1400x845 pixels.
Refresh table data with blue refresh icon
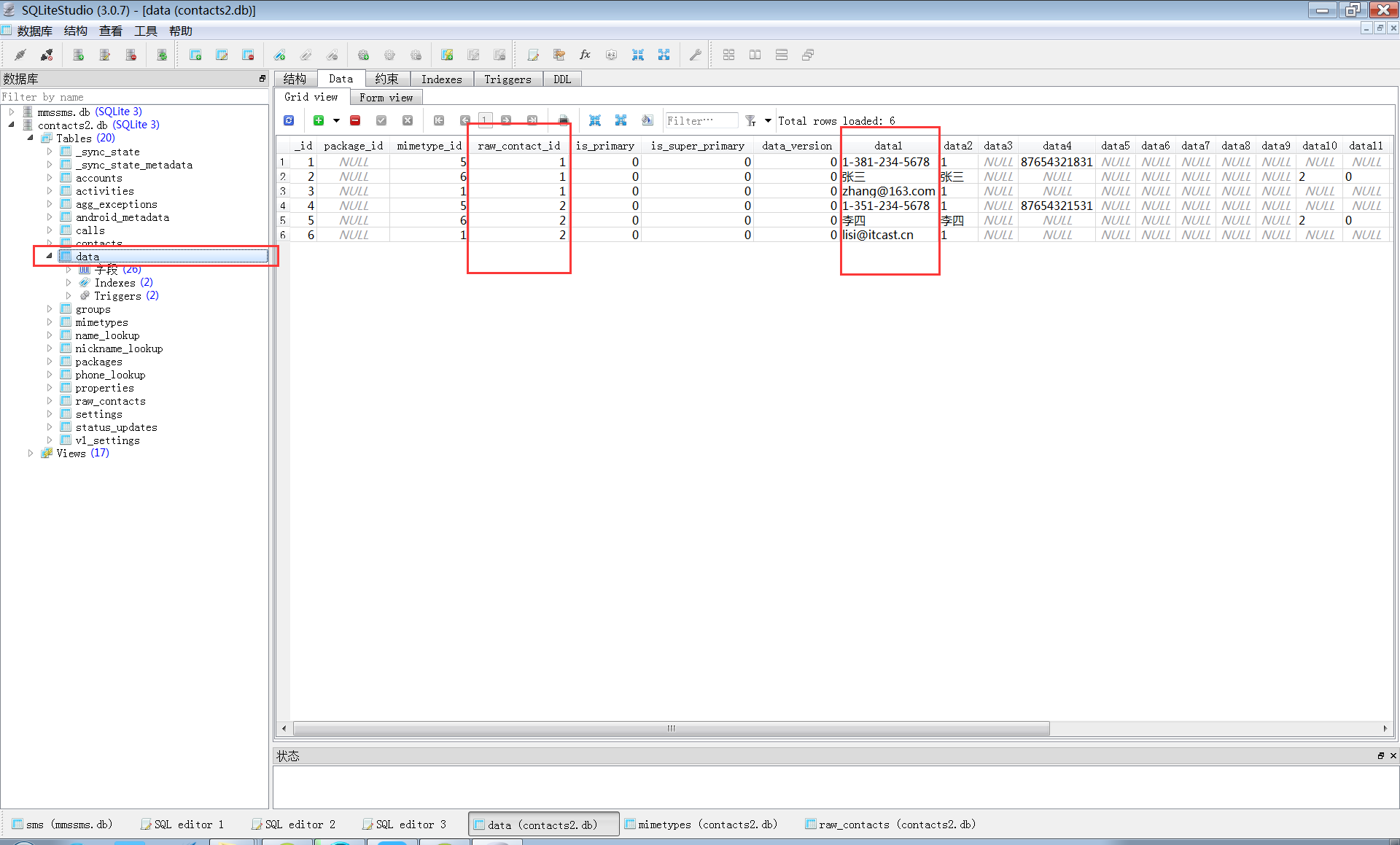pyautogui.click(x=289, y=120)
